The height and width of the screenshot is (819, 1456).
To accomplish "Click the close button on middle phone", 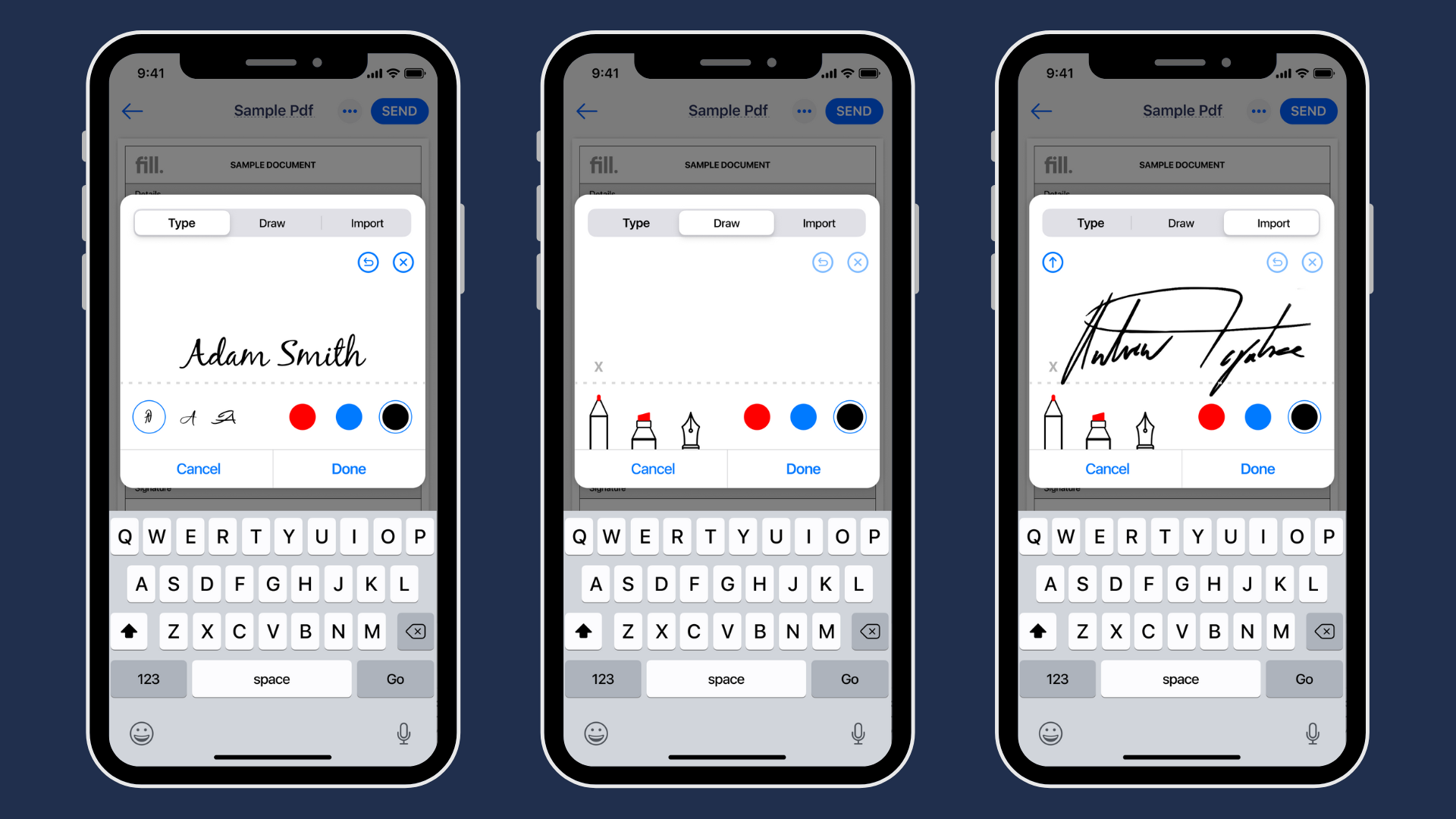I will tap(857, 262).
